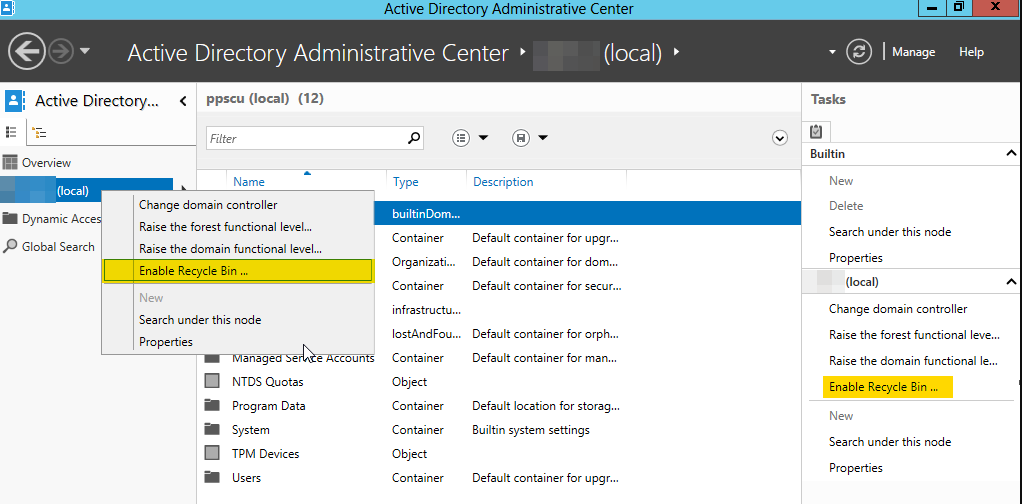Click the Overview grid icon
The image size is (1022, 504).
click(x=10, y=163)
